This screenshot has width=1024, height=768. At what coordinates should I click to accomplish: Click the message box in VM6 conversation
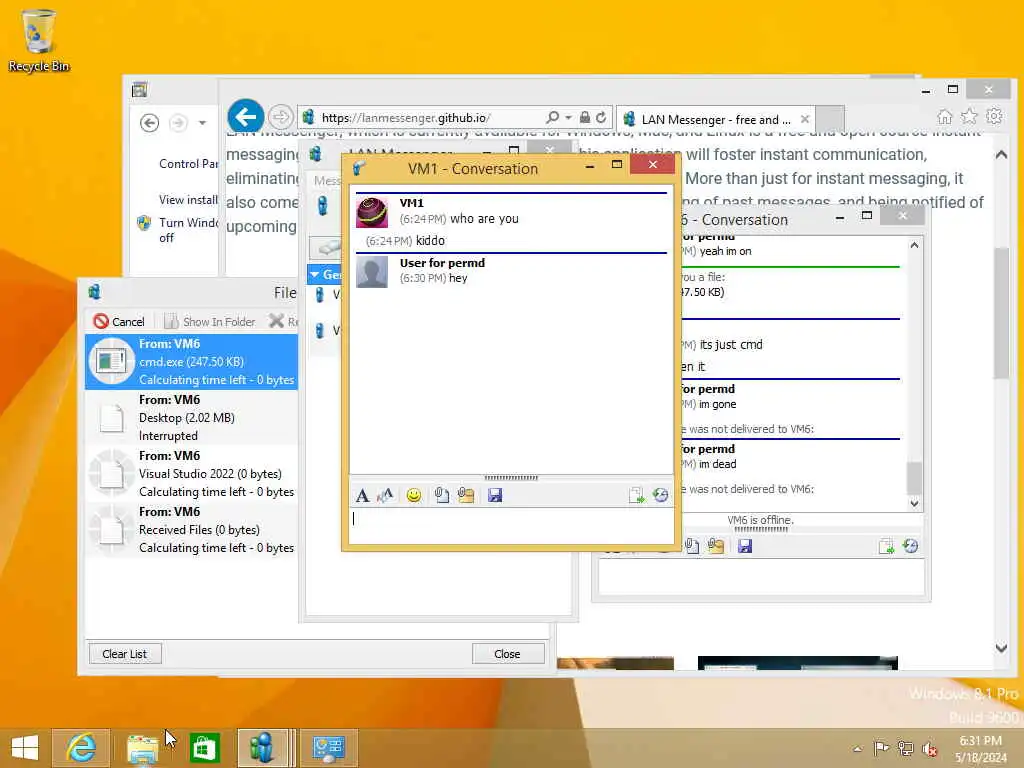click(761, 577)
